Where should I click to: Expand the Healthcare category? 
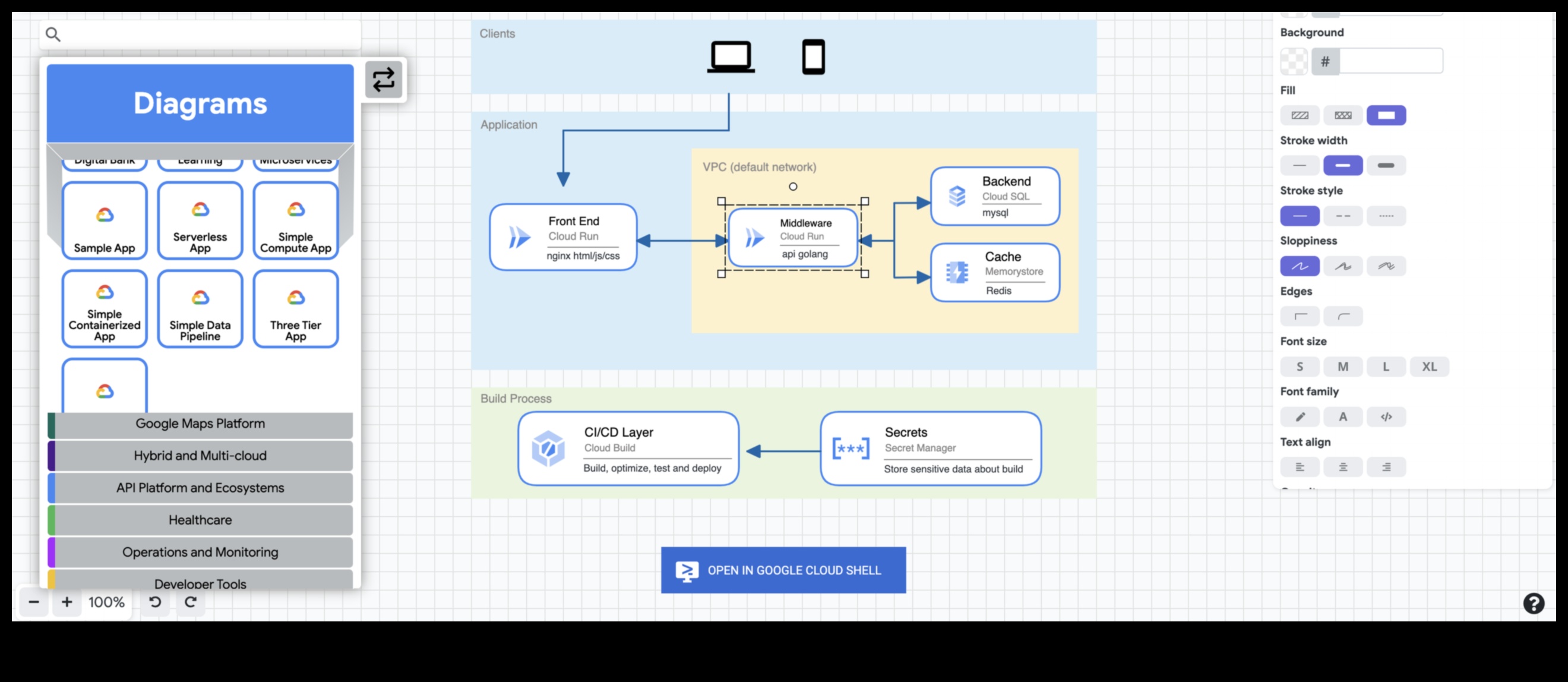tap(200, 520)
